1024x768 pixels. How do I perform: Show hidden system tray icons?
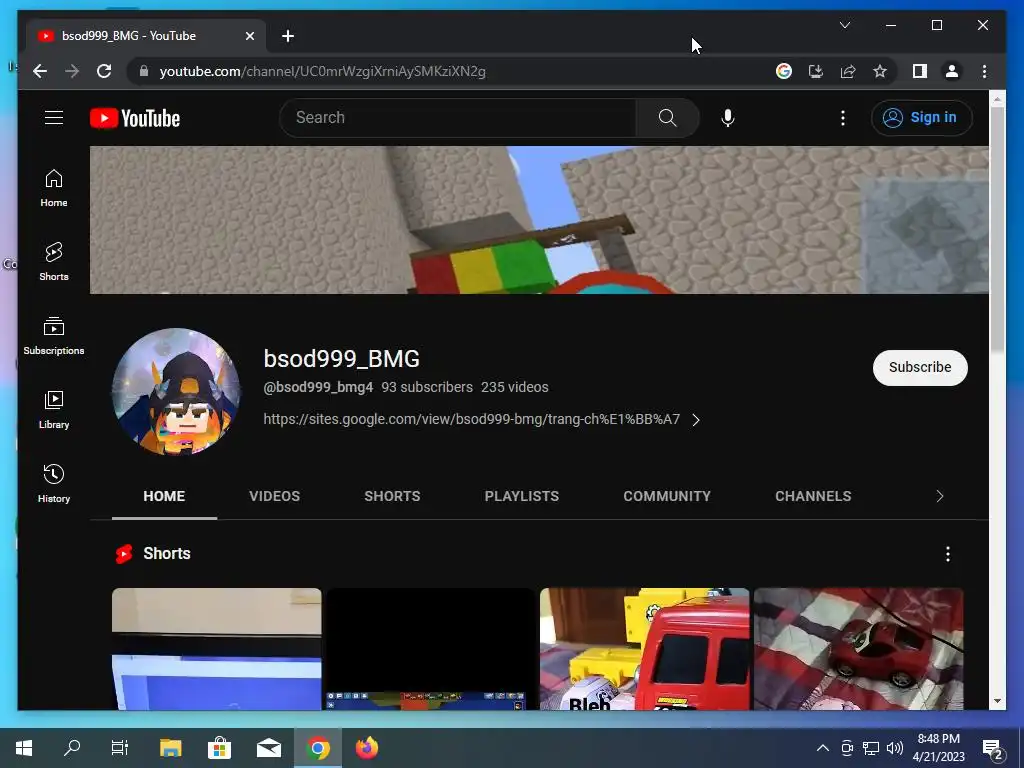(x=823, y=748)
